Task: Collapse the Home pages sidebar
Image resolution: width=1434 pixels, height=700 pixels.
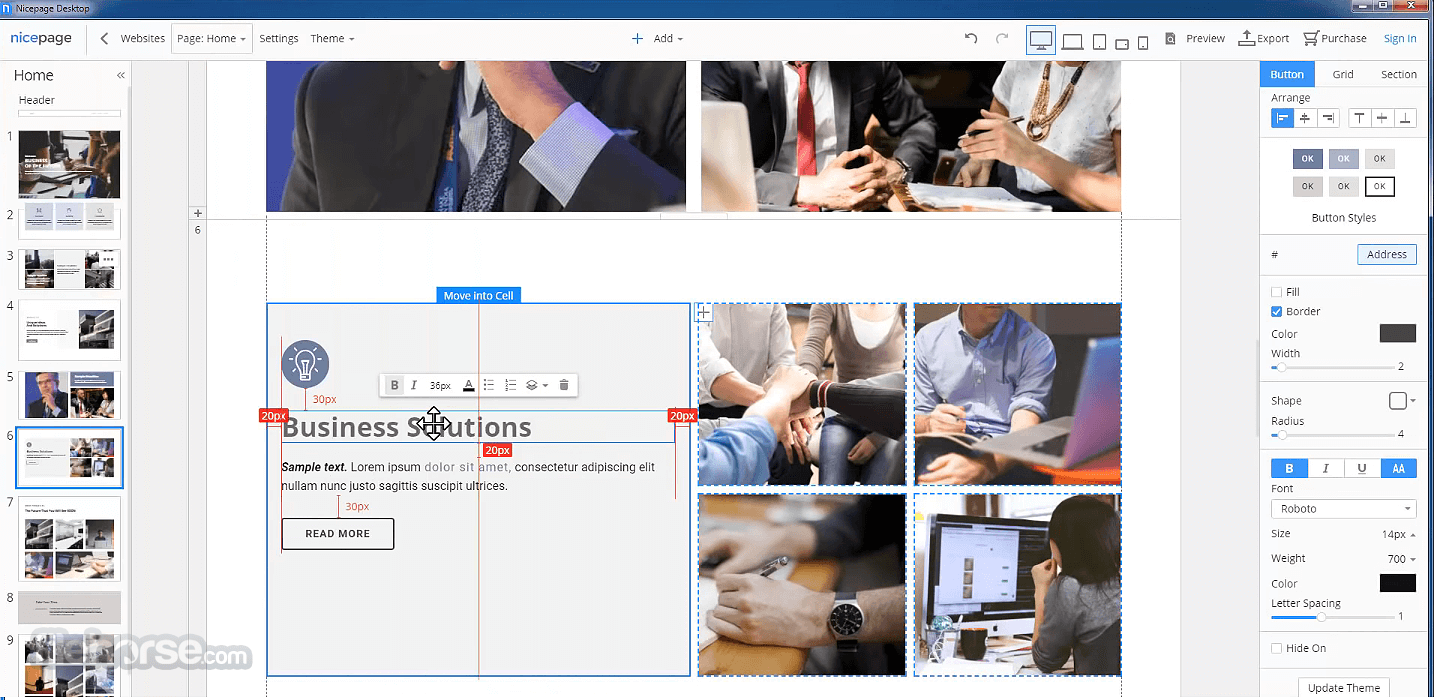Action: [121, 75]
